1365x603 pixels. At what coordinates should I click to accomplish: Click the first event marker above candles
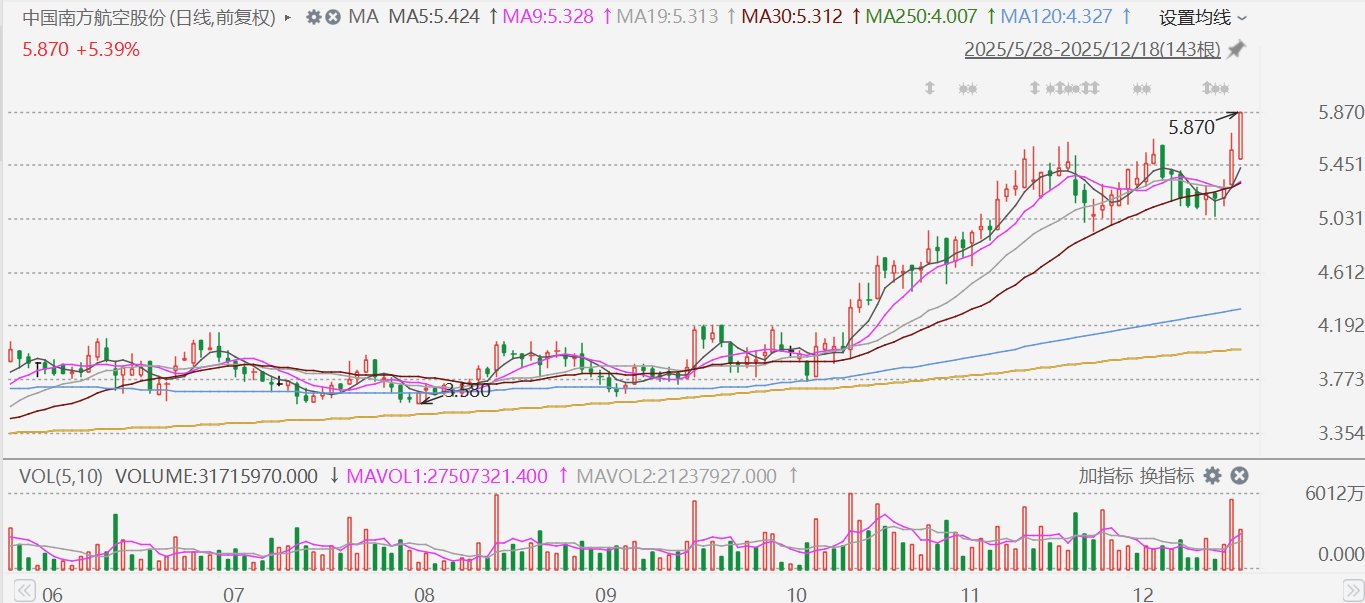pos(930,88)
